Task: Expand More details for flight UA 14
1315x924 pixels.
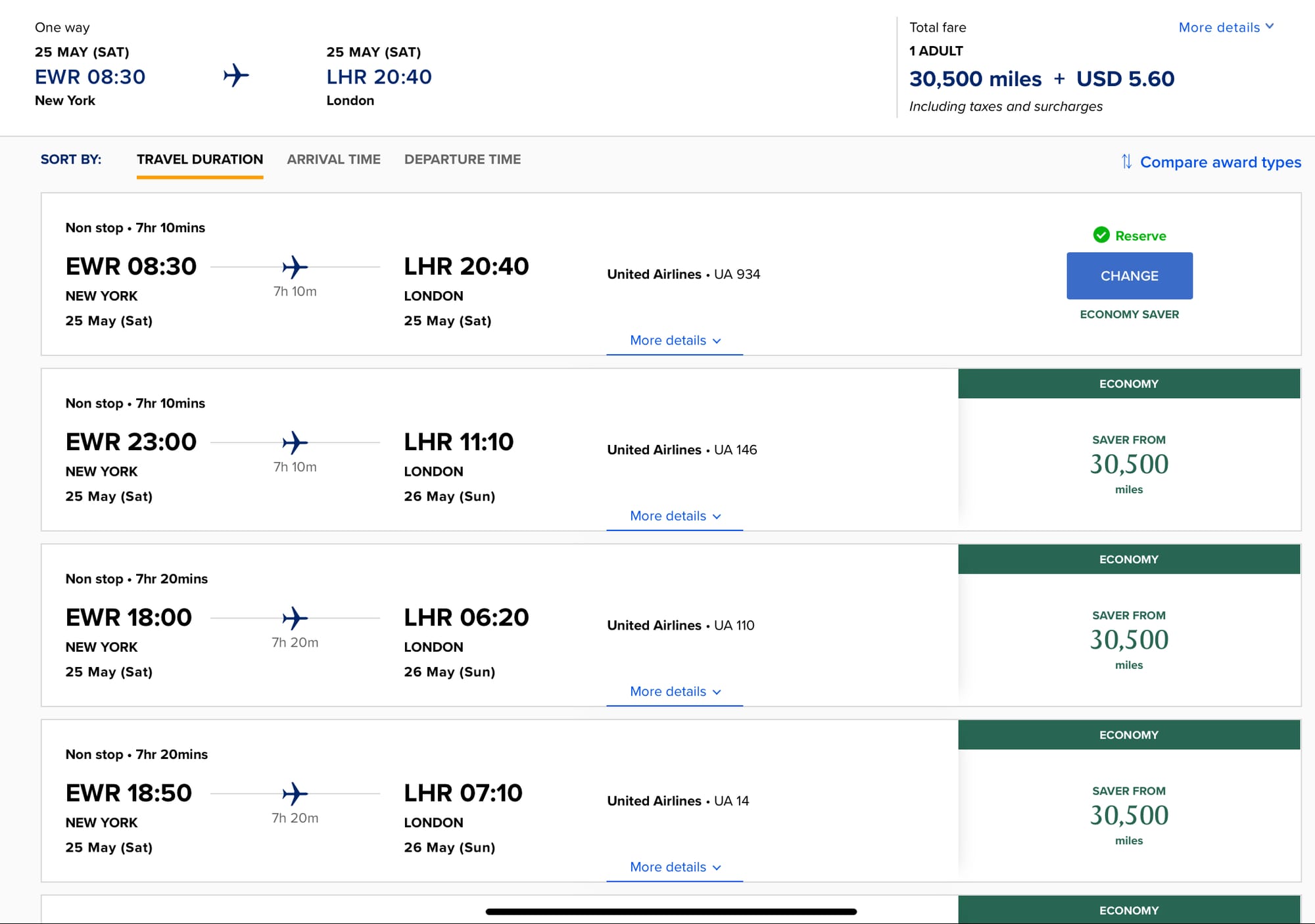Action: [675, 867]
